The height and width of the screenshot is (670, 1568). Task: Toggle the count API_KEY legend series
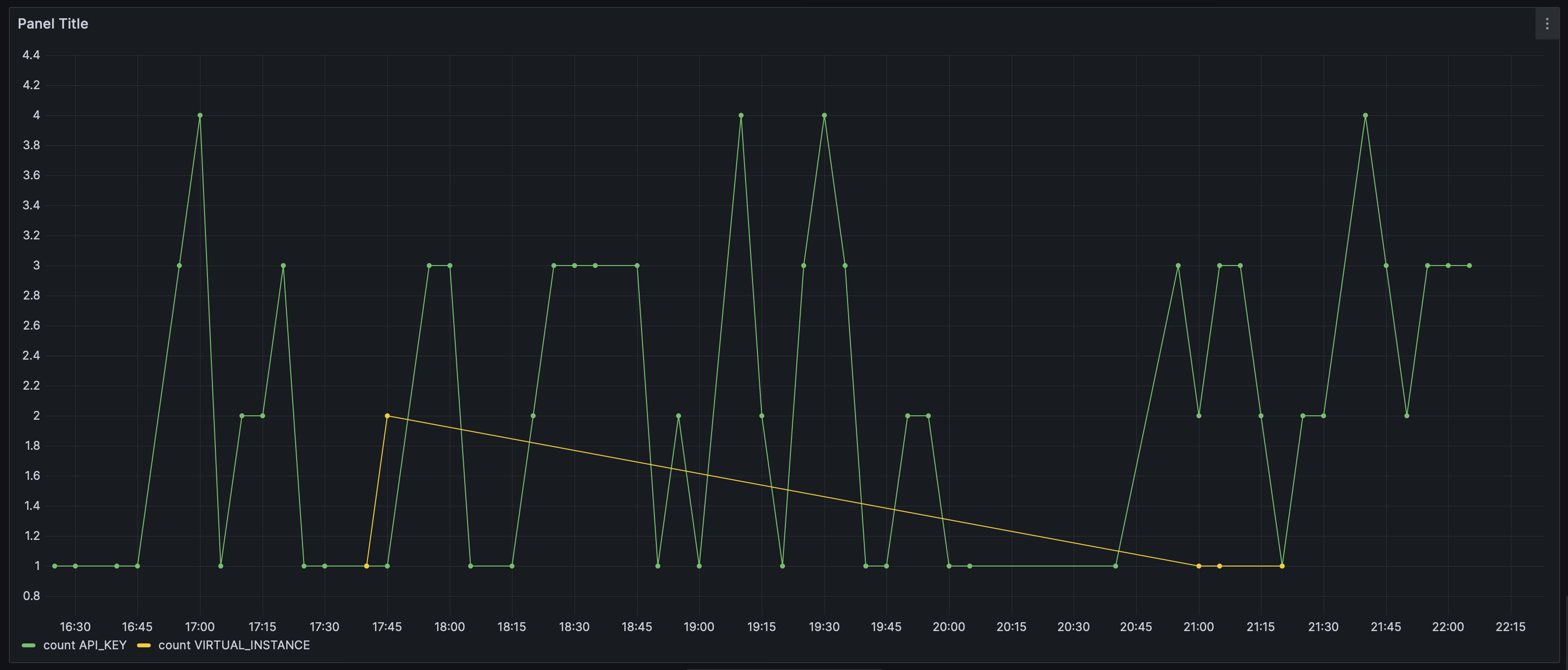tap(85, 645)
